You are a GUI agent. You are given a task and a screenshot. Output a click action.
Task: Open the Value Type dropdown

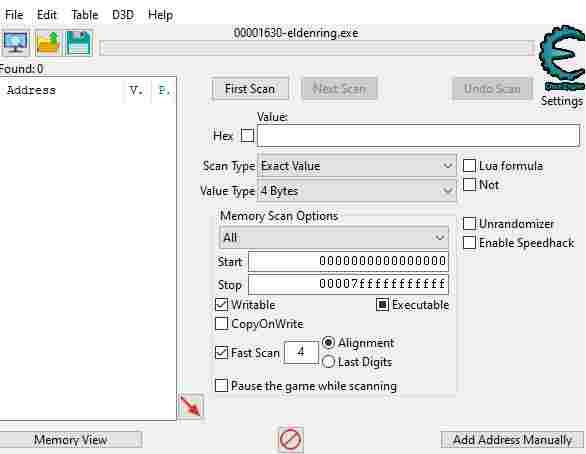[x=357, y=191]
